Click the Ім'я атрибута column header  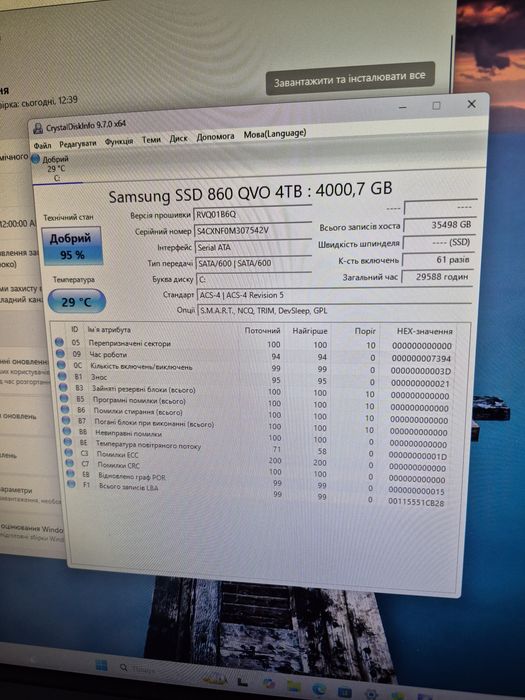click(109, 329)
